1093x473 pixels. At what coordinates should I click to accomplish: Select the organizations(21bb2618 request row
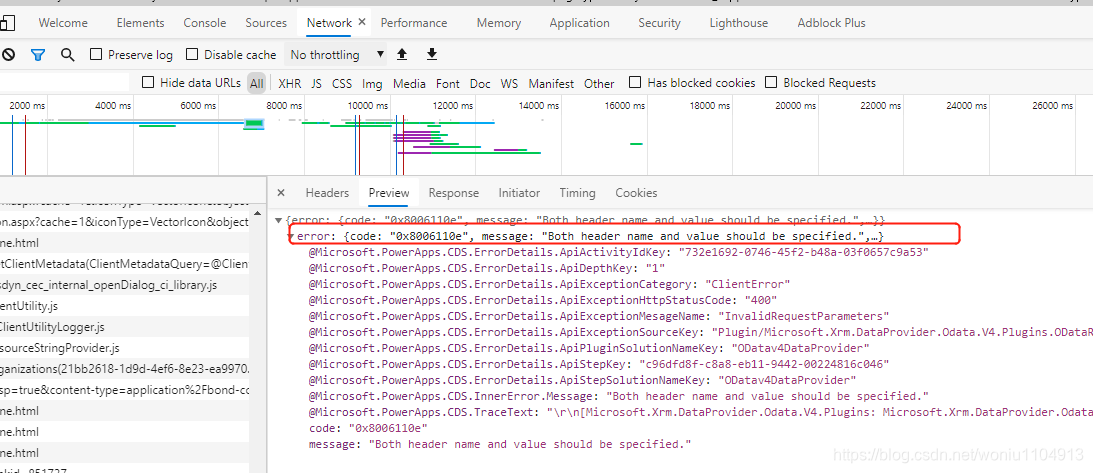coord(124,369)
